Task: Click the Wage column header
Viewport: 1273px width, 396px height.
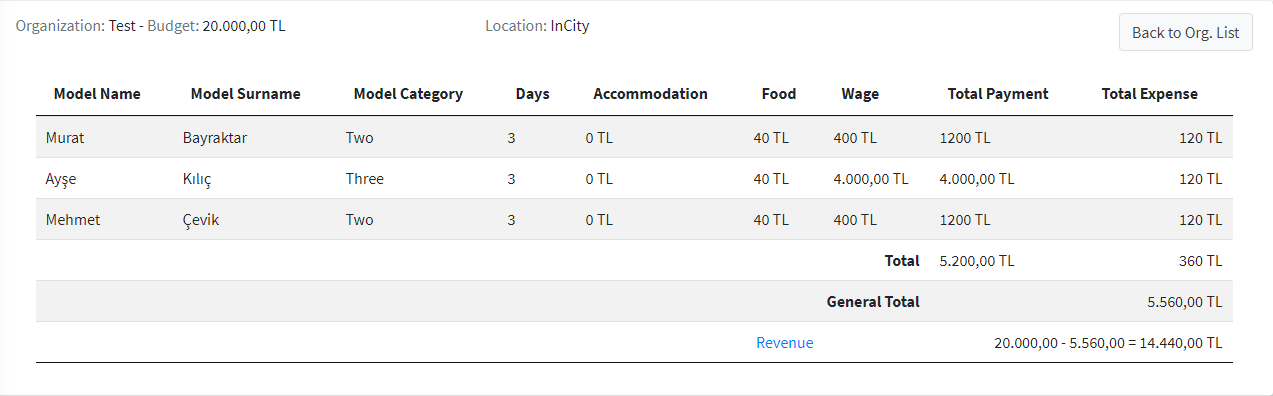Action: click(x=860, y=94)
